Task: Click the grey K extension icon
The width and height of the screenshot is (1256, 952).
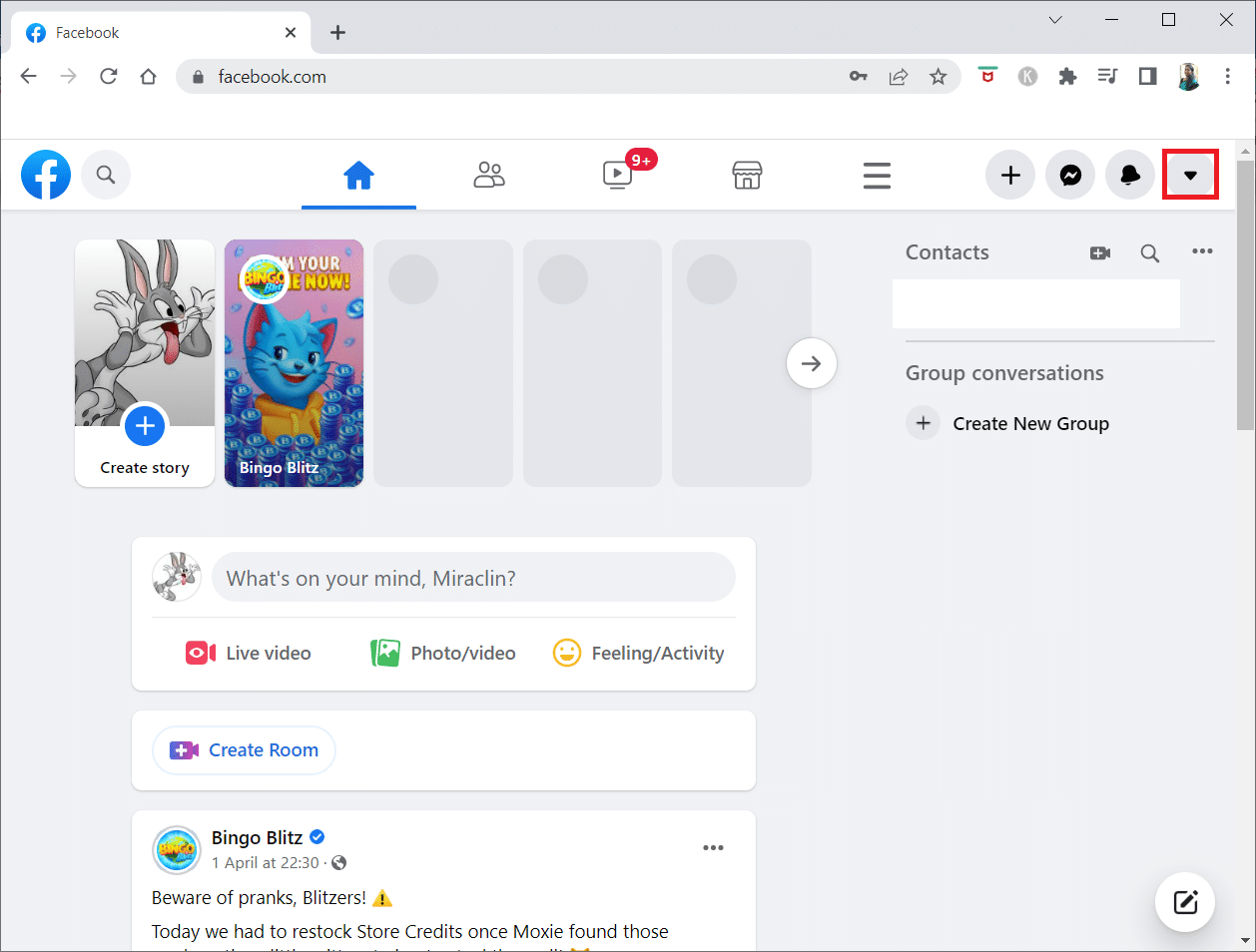Action: tap(1027, 76)
